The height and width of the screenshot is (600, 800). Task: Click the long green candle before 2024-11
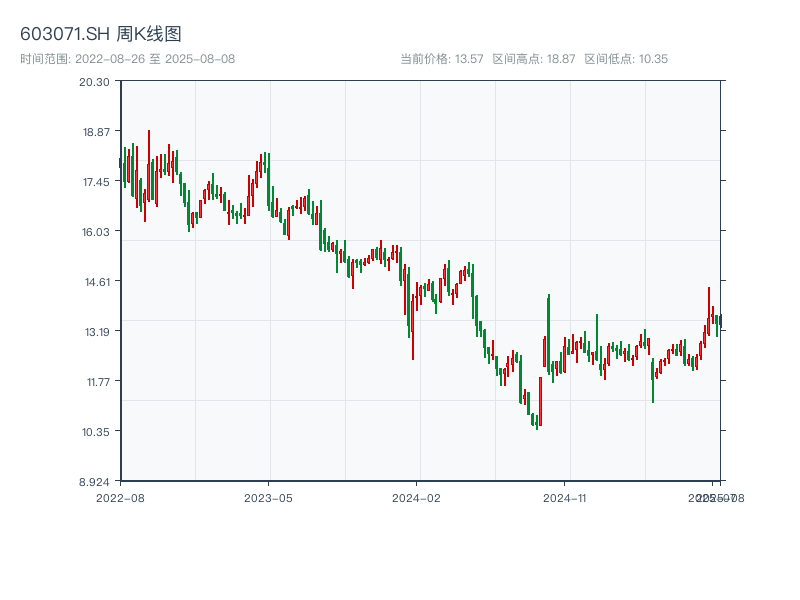pyautogui.click(x=549, y=335)
